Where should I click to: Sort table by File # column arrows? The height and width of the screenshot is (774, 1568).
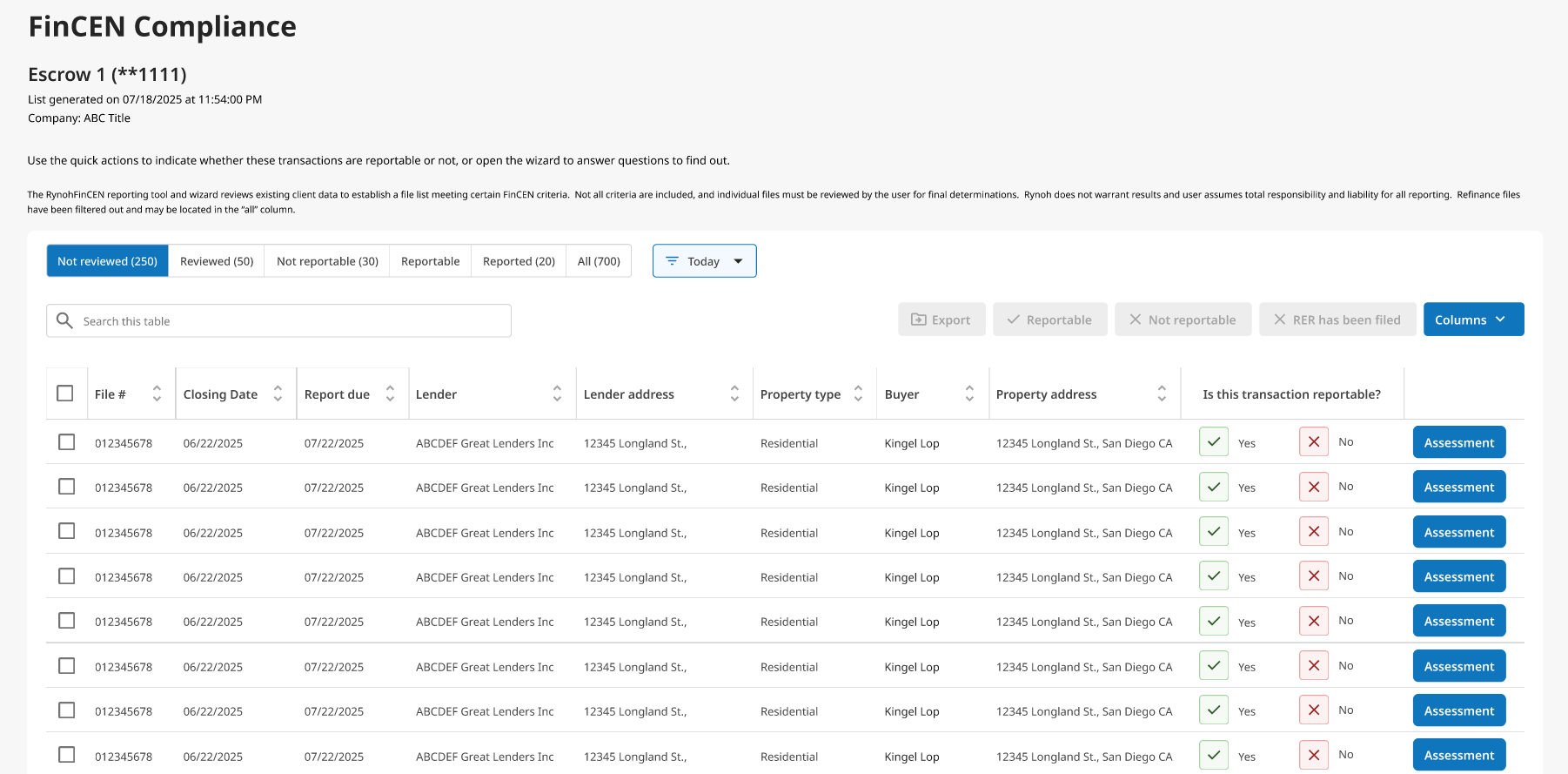tap(157, 394)
